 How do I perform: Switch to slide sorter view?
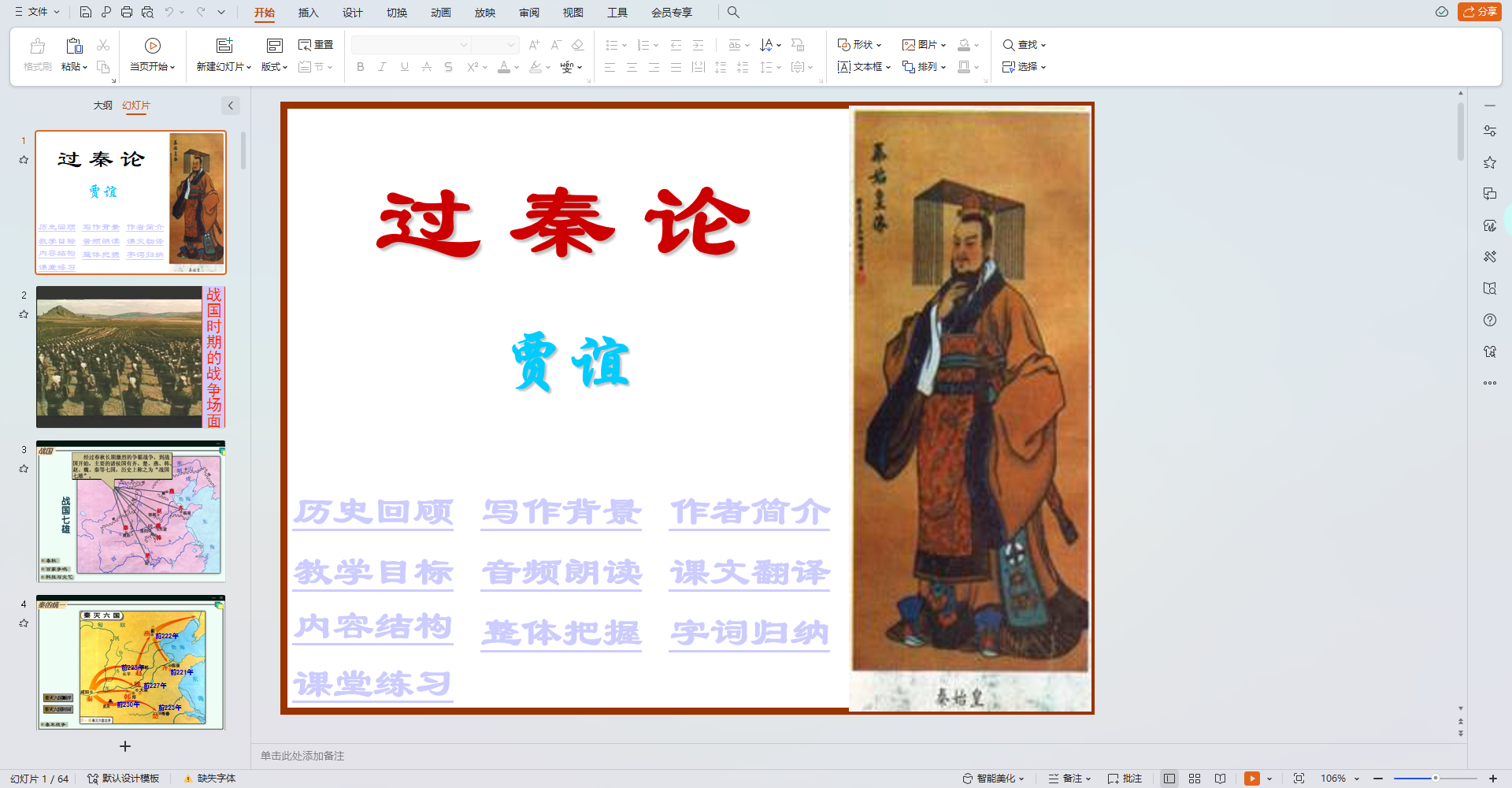click(1195, 779)
